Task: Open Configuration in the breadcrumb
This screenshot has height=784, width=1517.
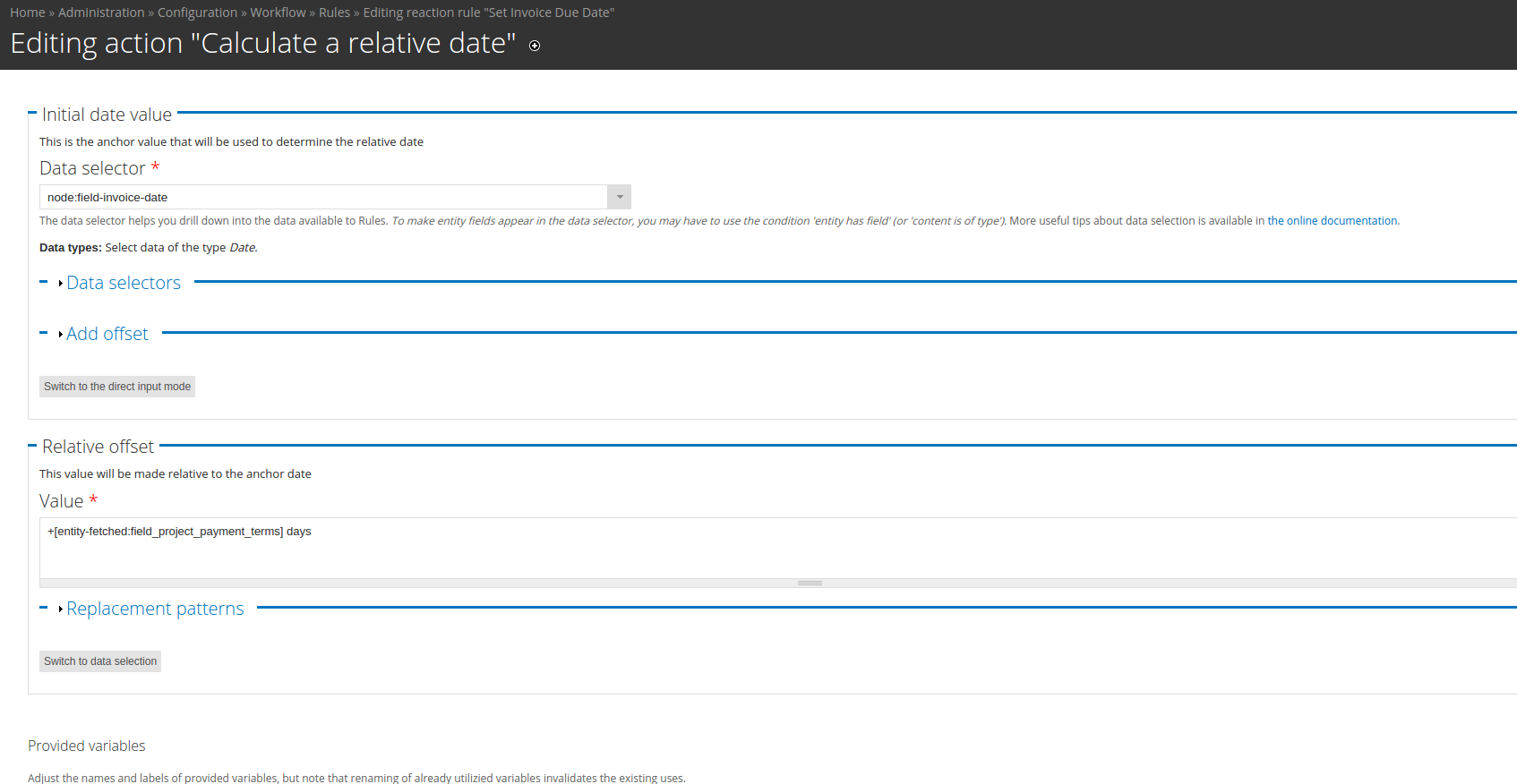Action: pyautogui.click(x=197, y=13)
